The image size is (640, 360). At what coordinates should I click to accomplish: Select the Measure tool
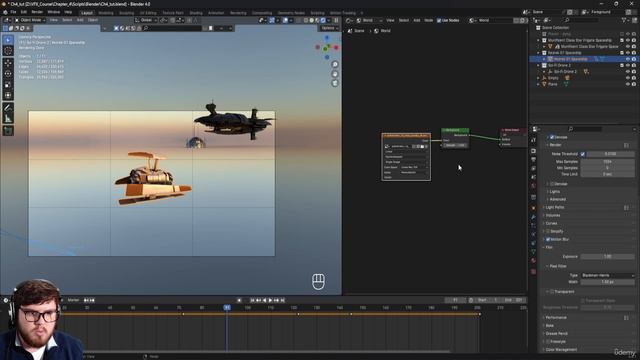(8, 118)
